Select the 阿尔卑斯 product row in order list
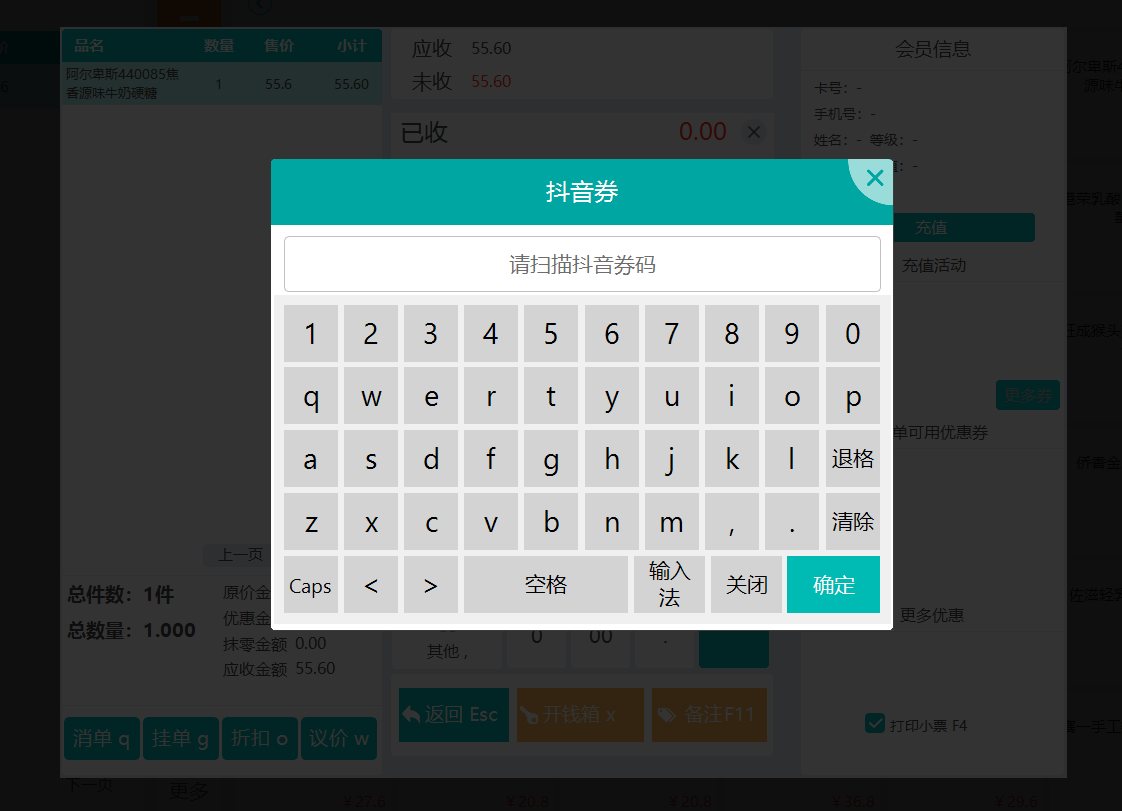The width and height of the screenshot is (1122, 811). tap(222, 84)
